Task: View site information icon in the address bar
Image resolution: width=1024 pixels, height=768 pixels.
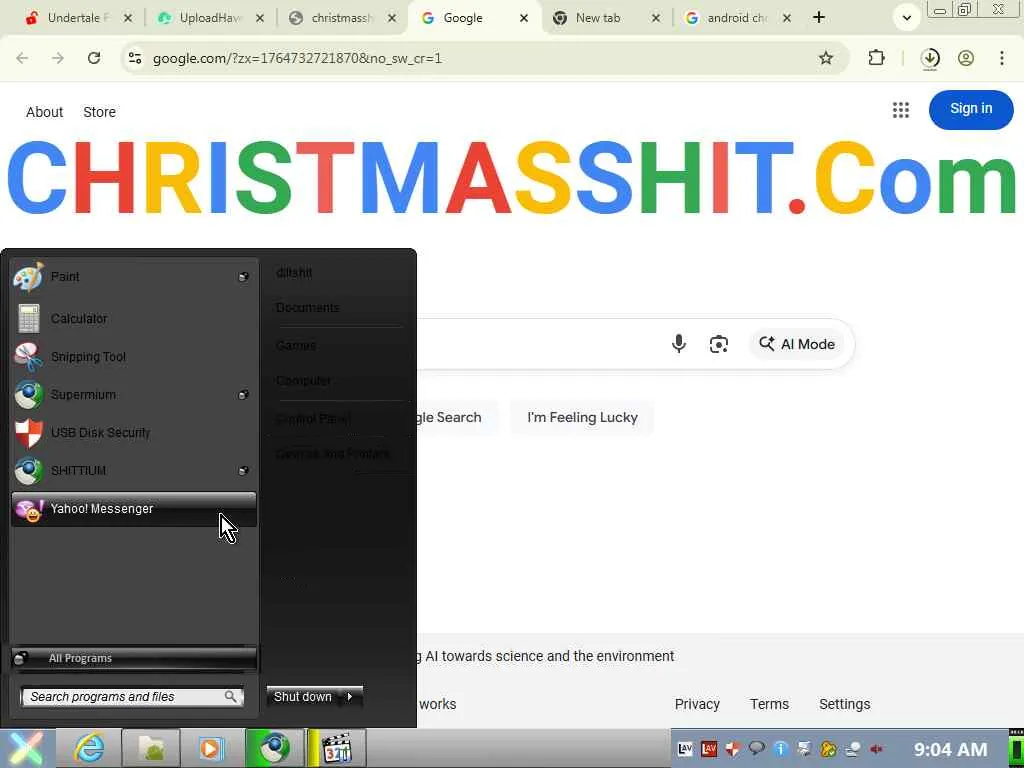Action: point(135,58)
